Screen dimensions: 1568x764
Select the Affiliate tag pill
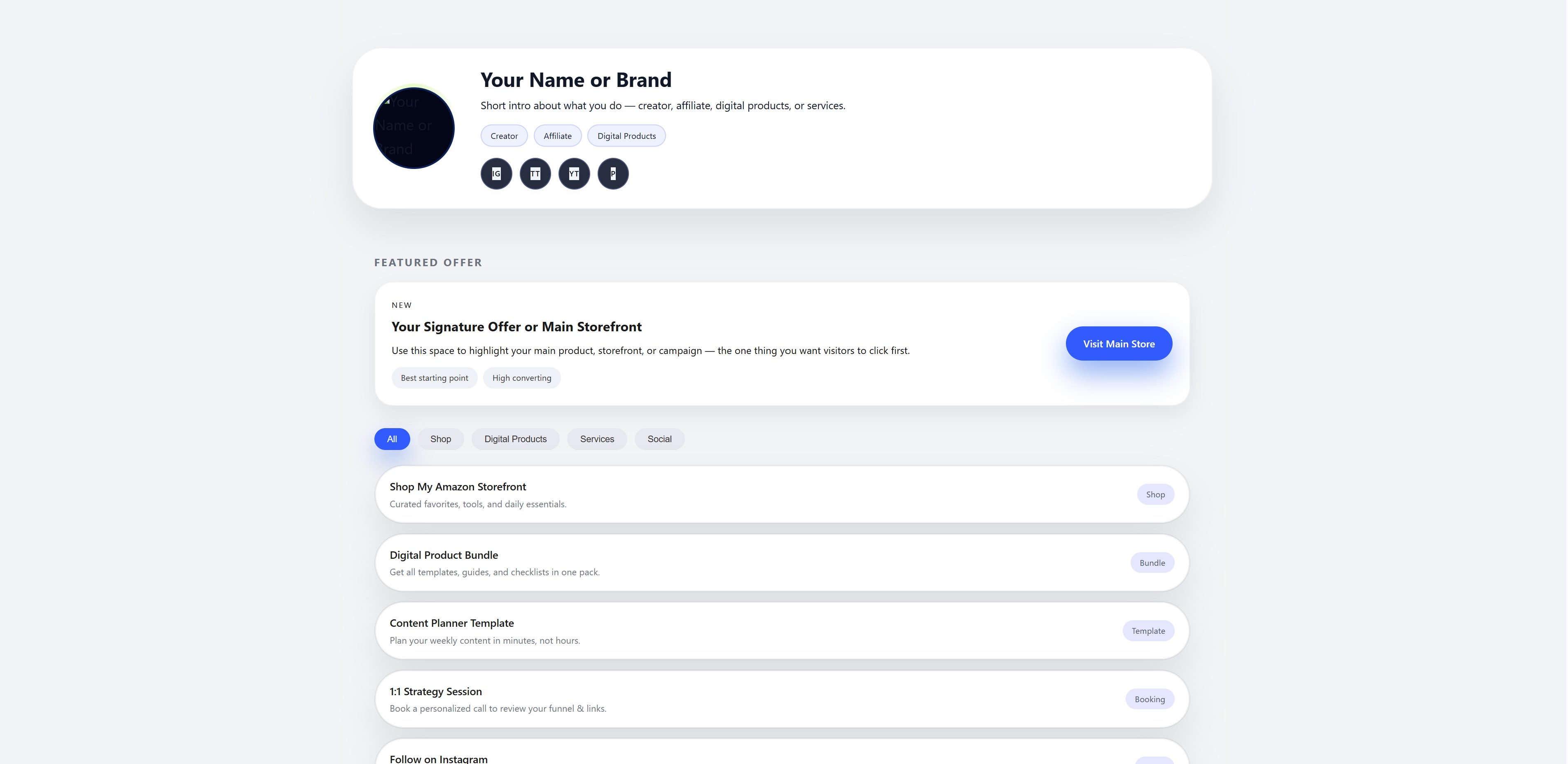coord(557,135)
